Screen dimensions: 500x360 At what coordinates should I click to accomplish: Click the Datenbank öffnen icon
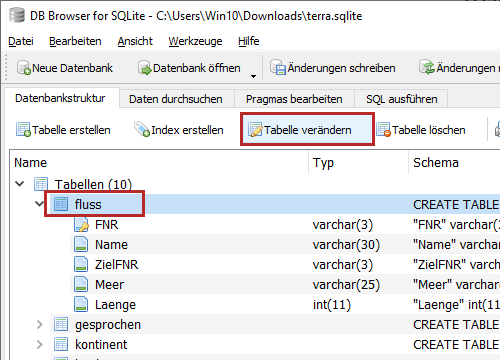145,68
